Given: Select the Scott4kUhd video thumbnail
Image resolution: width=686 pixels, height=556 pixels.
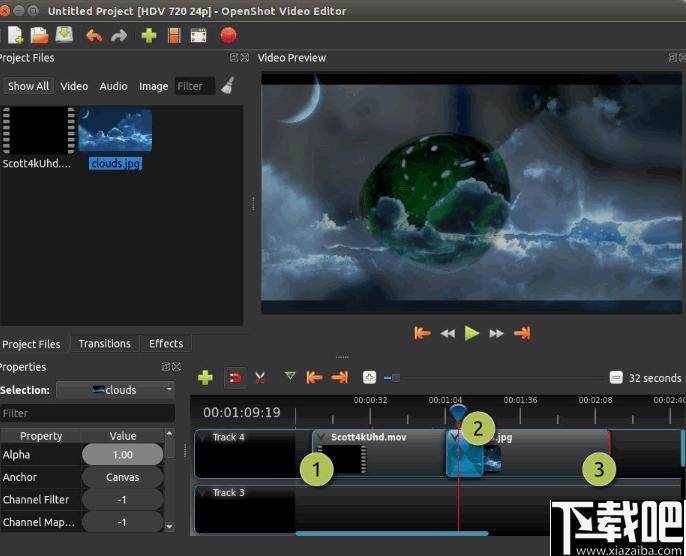Looking at the screenshot, I should [x=38, y=131].
